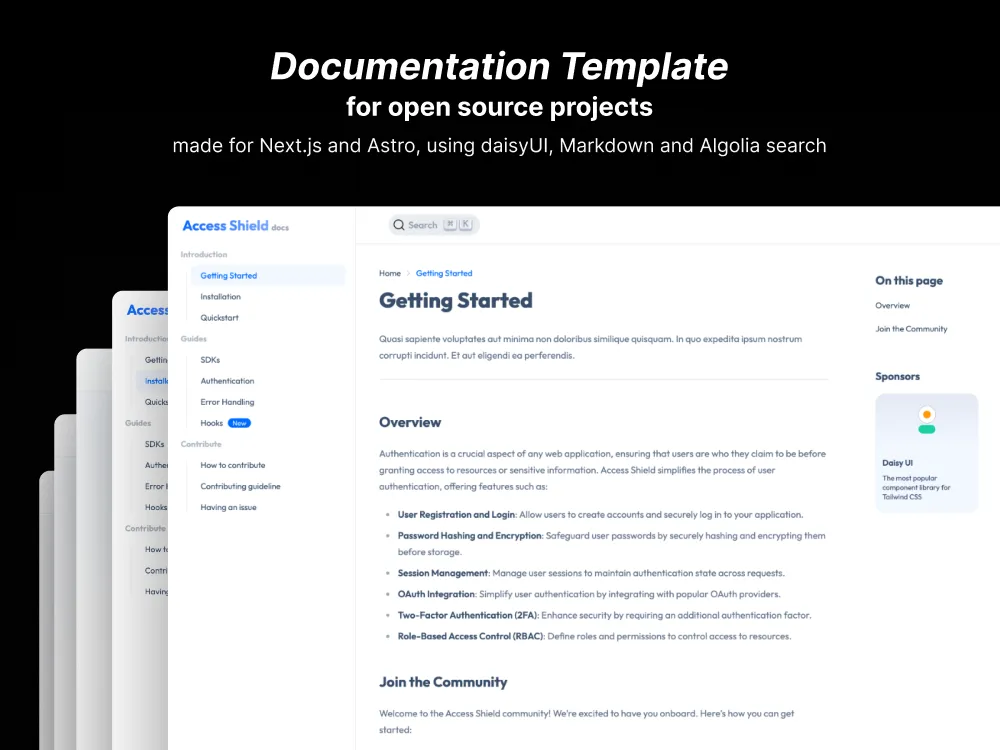
Task: Open the Error Handling guide
Action: 229,401
